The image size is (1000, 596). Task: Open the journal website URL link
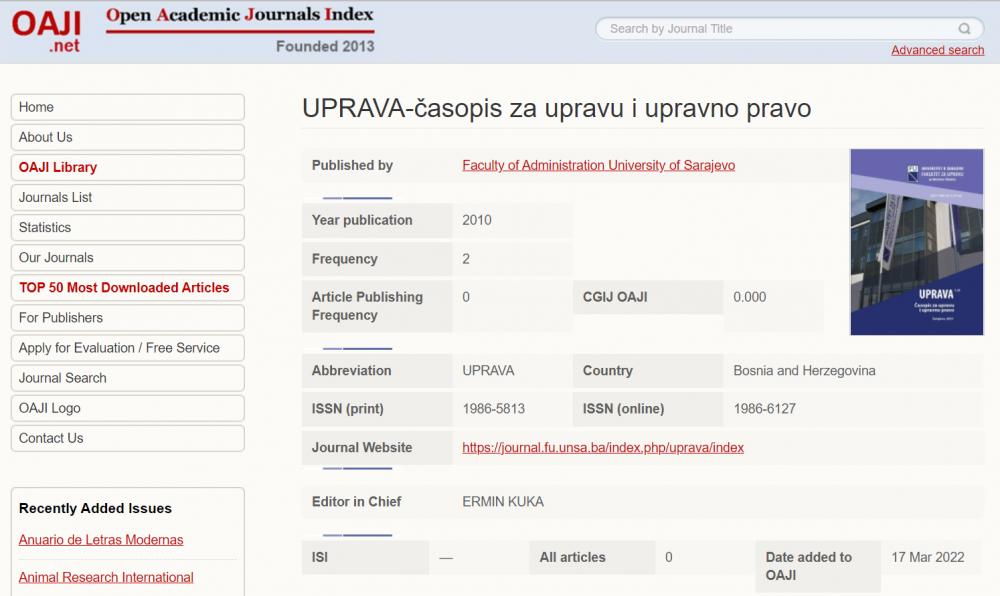(x=601, y=447)
